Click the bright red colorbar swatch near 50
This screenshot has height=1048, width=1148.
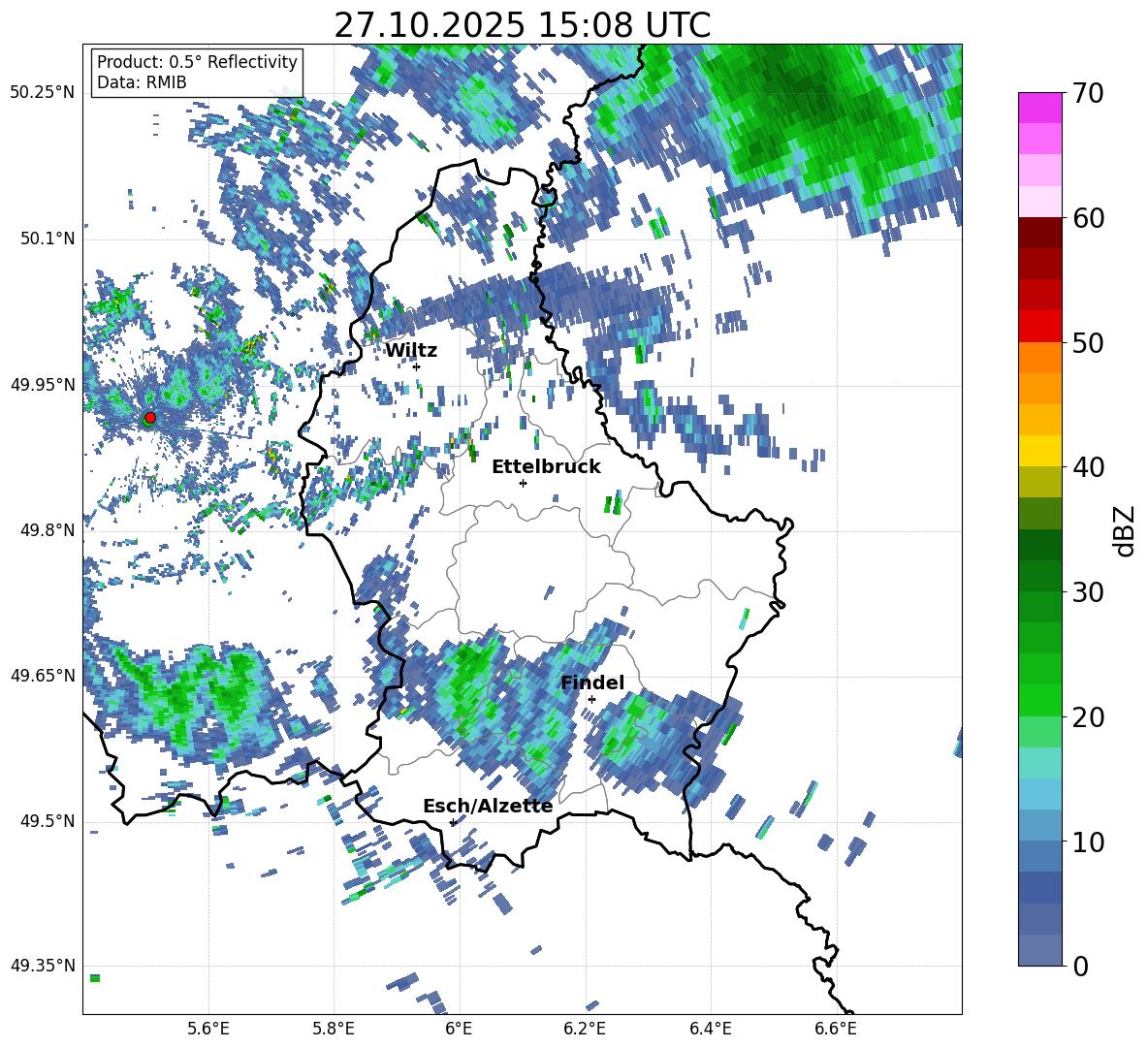click(1039, 326)
